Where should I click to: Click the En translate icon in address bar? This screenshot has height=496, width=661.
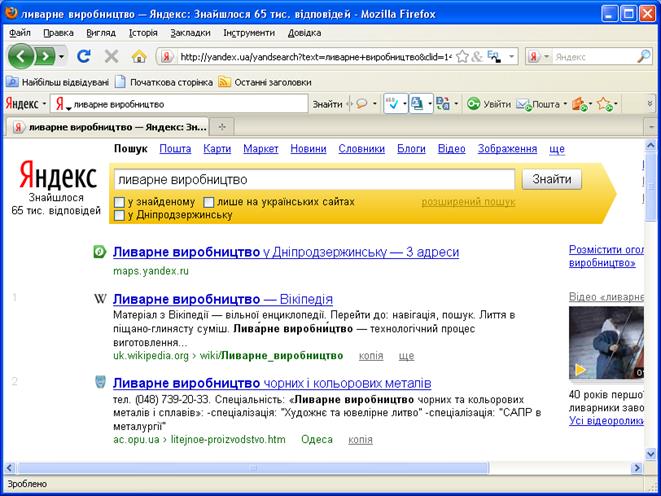[494, 56]
